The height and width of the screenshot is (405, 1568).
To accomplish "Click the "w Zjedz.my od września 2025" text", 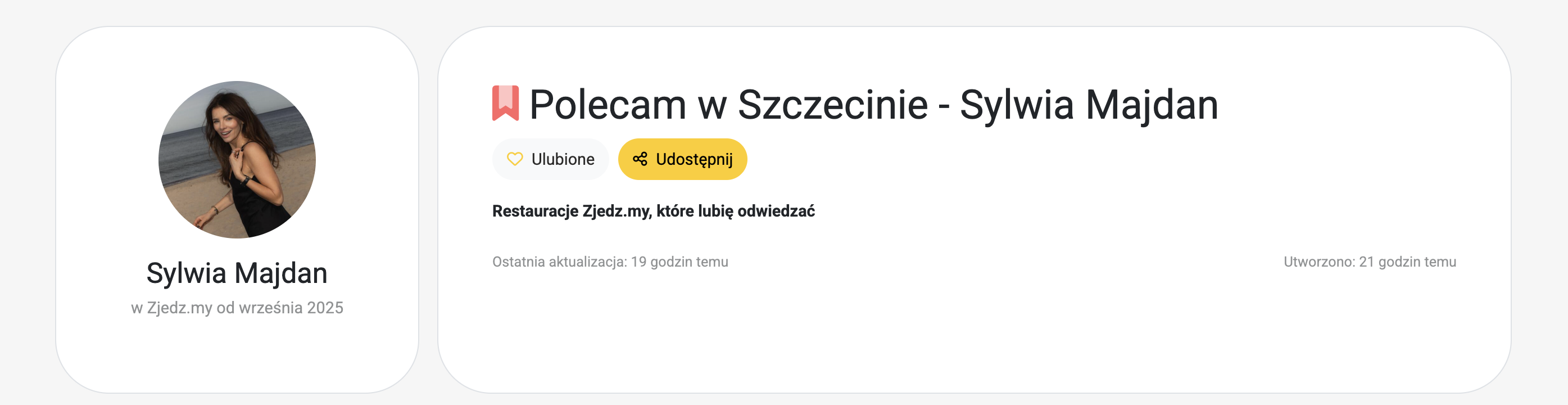I will [x=237, y=308].
